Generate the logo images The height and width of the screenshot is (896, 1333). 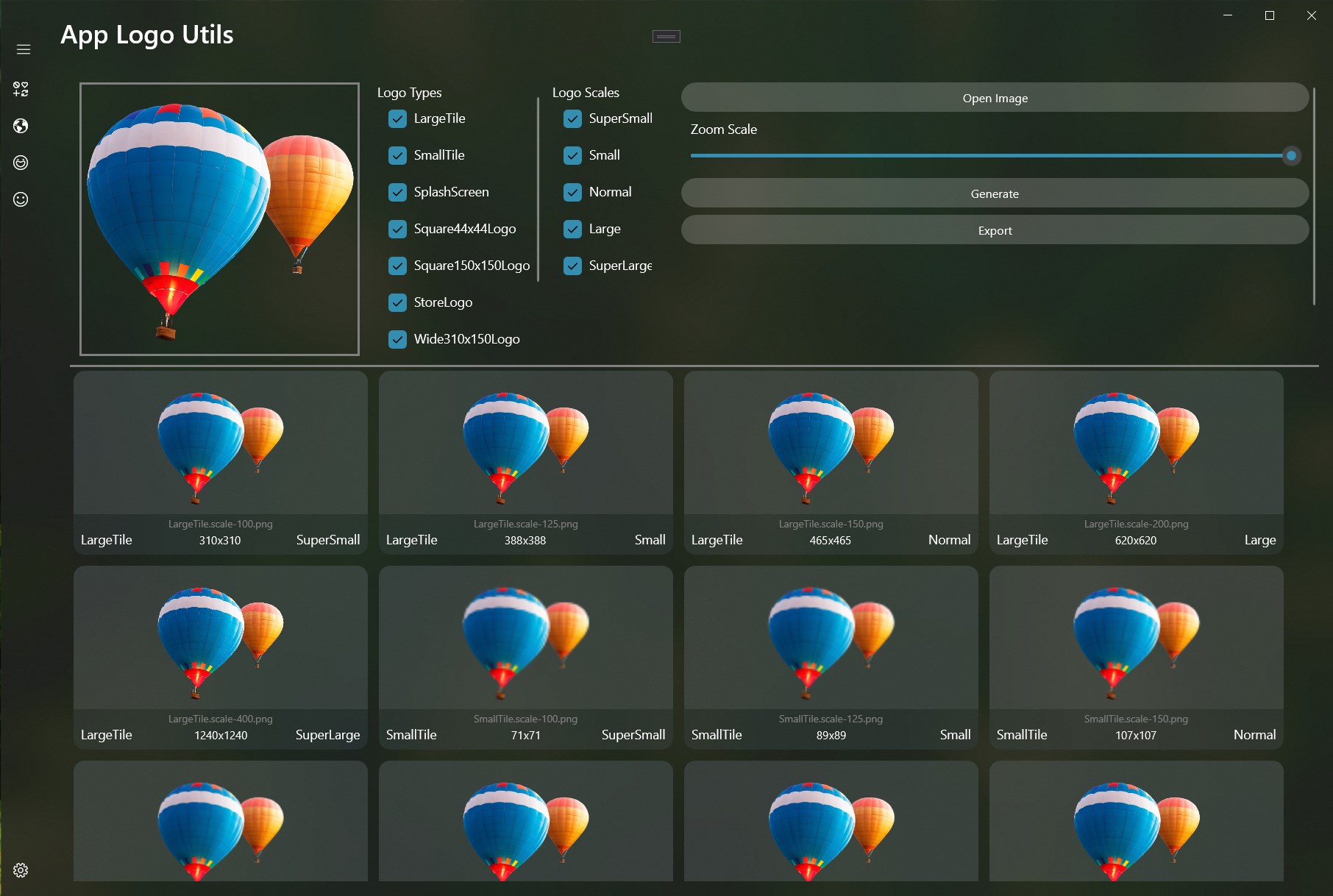[x=995, y=193]
